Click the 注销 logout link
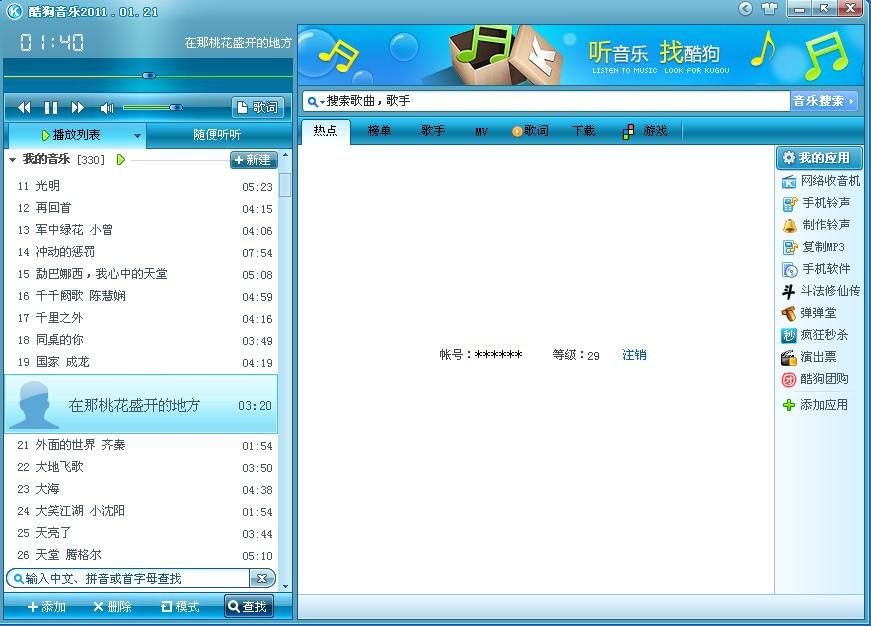This screenshot has width=871, height=626. tap(634, 355)
